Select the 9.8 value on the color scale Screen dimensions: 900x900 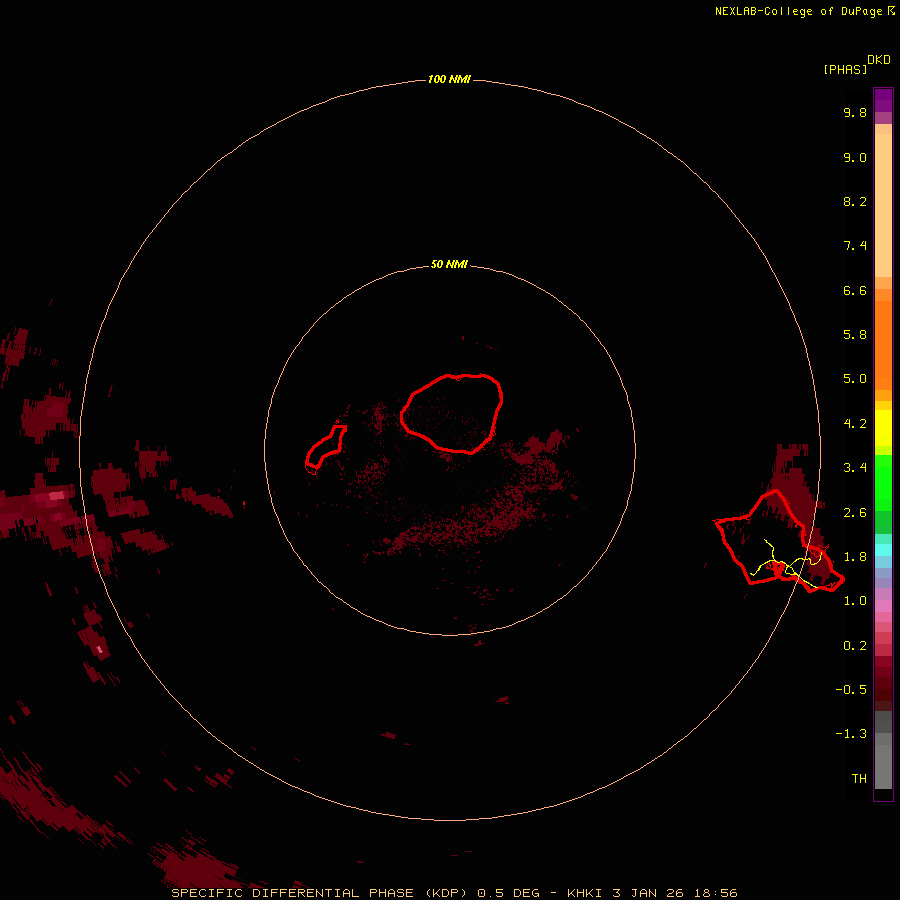pos(855,112)
